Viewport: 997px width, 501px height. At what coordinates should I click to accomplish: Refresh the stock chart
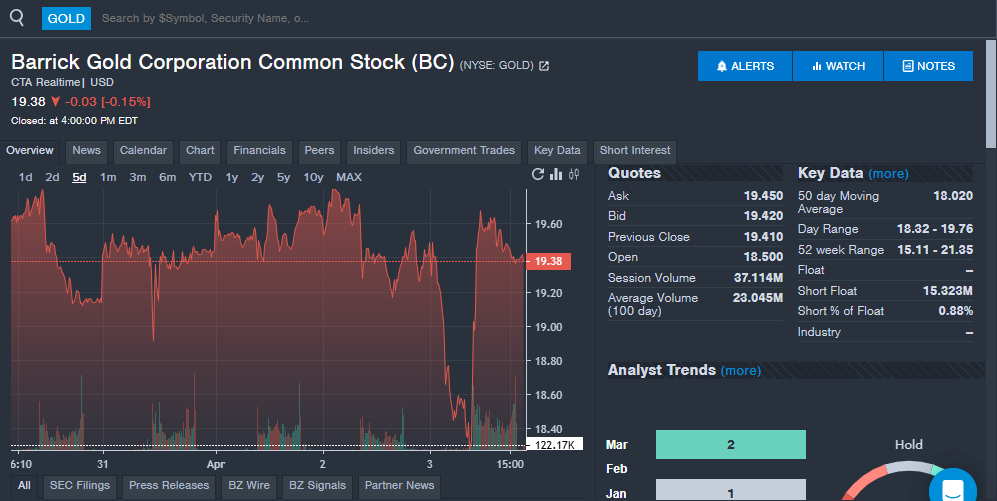(x=538, y=175)
